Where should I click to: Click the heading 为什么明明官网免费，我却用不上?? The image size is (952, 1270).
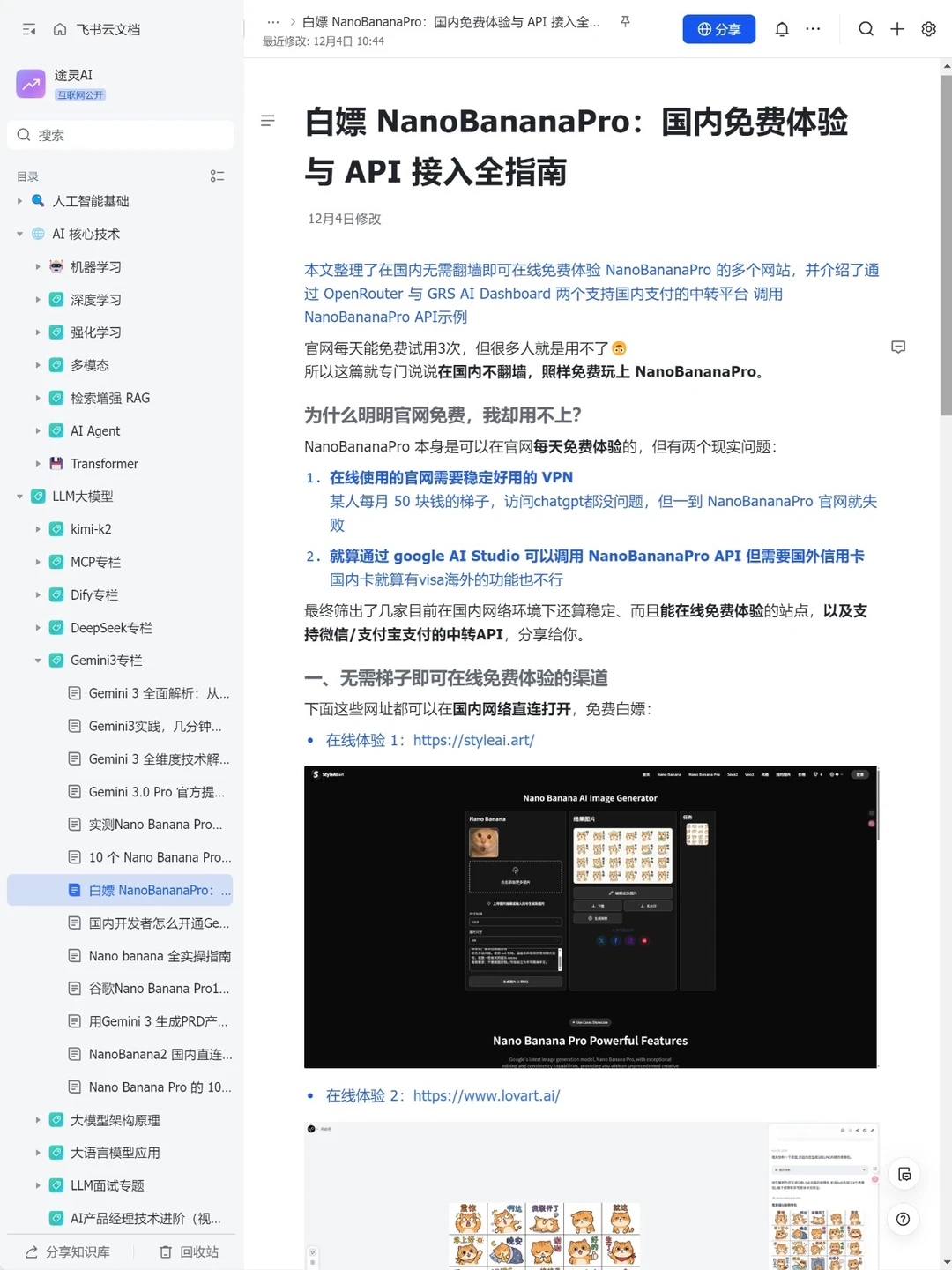pos(443,415)
